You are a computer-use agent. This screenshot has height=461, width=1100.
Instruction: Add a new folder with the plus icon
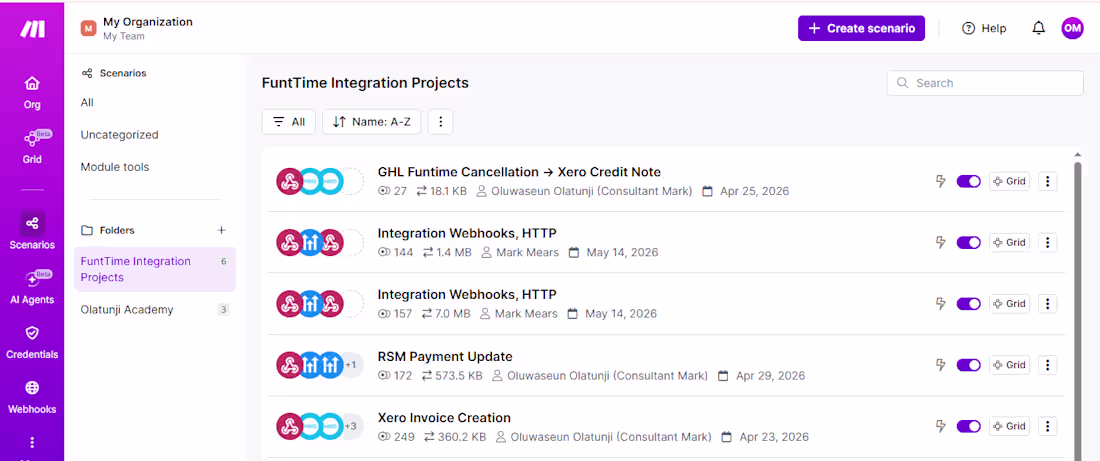[x=222, y=230]
